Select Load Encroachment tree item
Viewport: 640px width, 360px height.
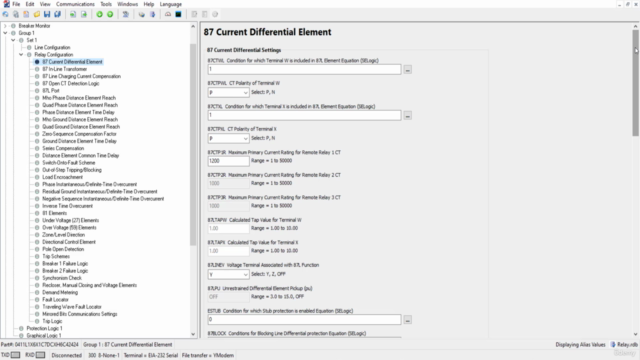click(62, 177)
